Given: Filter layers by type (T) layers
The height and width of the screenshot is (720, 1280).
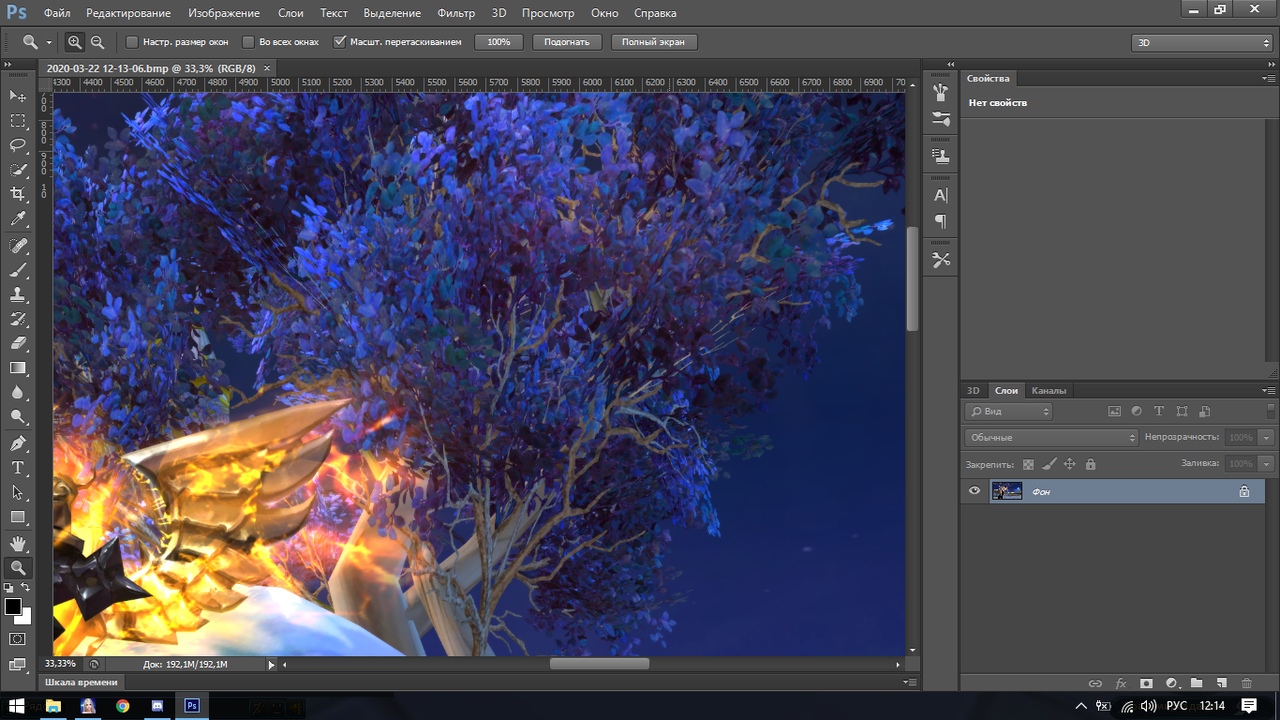Looking at the screenshot, I should click(1159, 411).
